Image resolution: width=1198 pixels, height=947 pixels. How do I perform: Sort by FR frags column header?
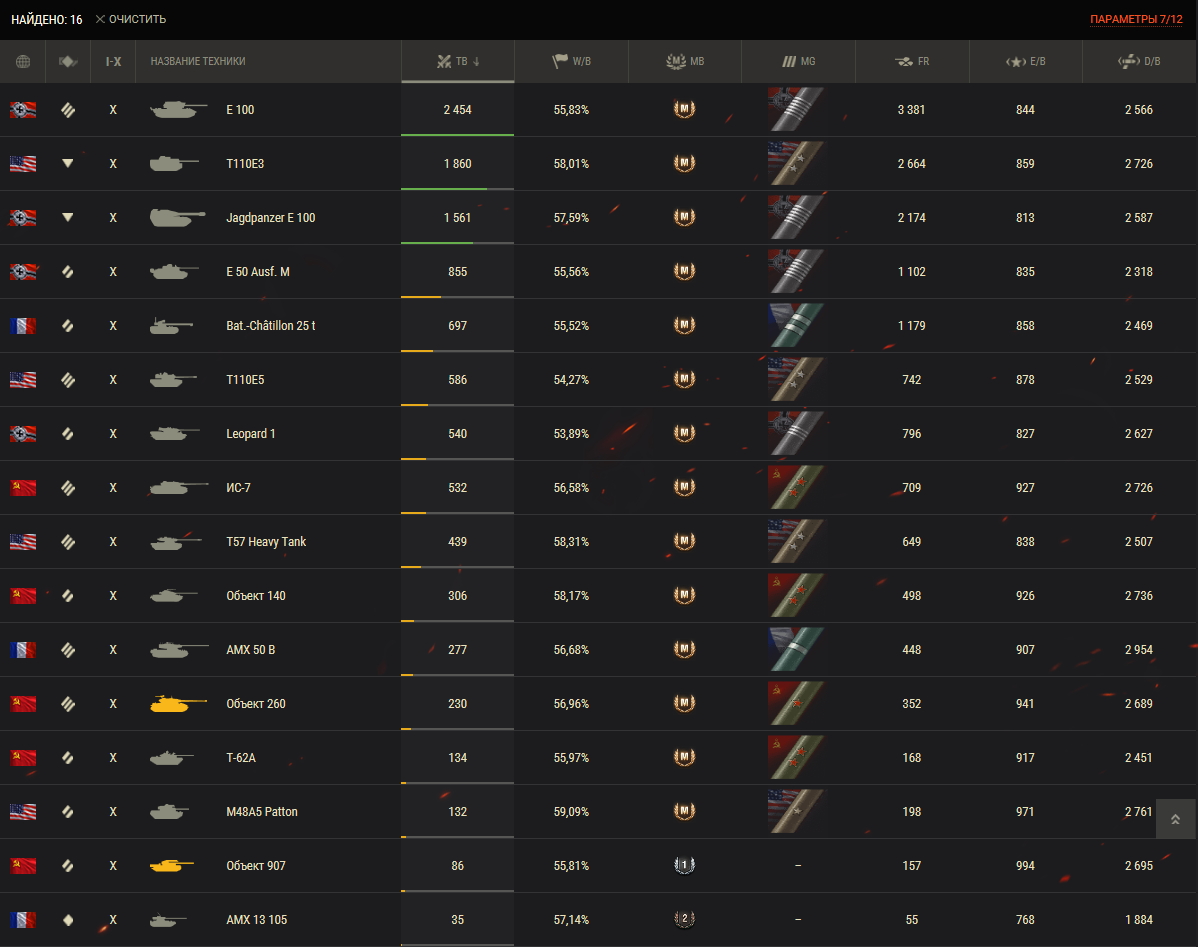tap(912, 61)
